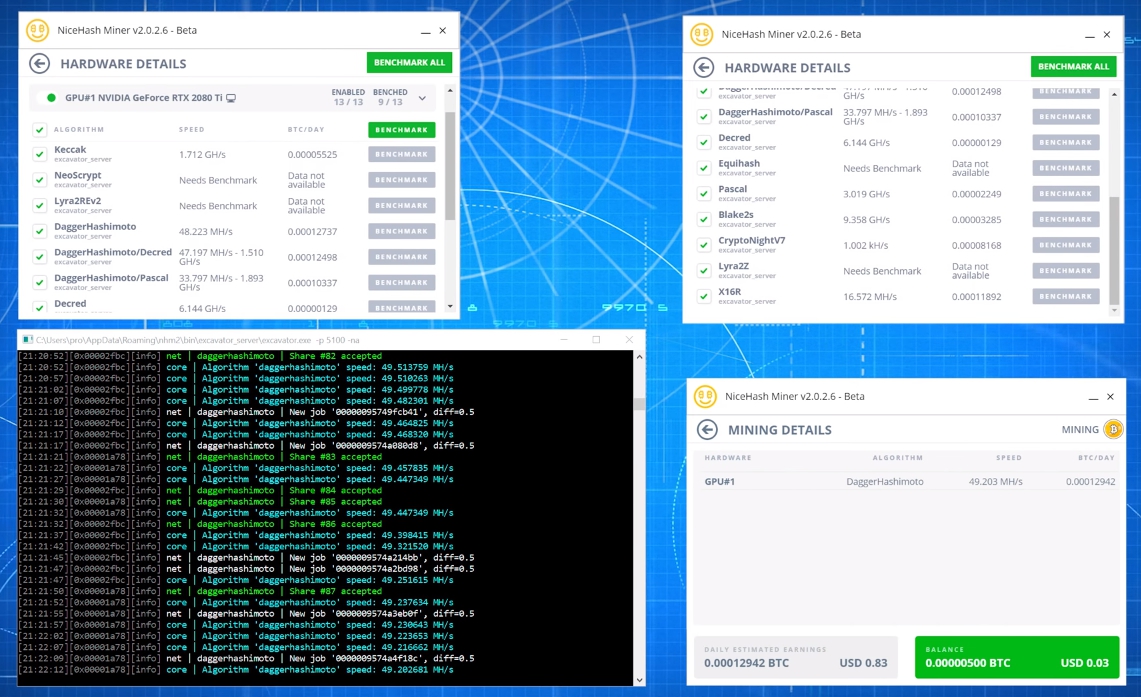Benchmark the Lyra2Z algorithm

click(x=1066, y=271)
